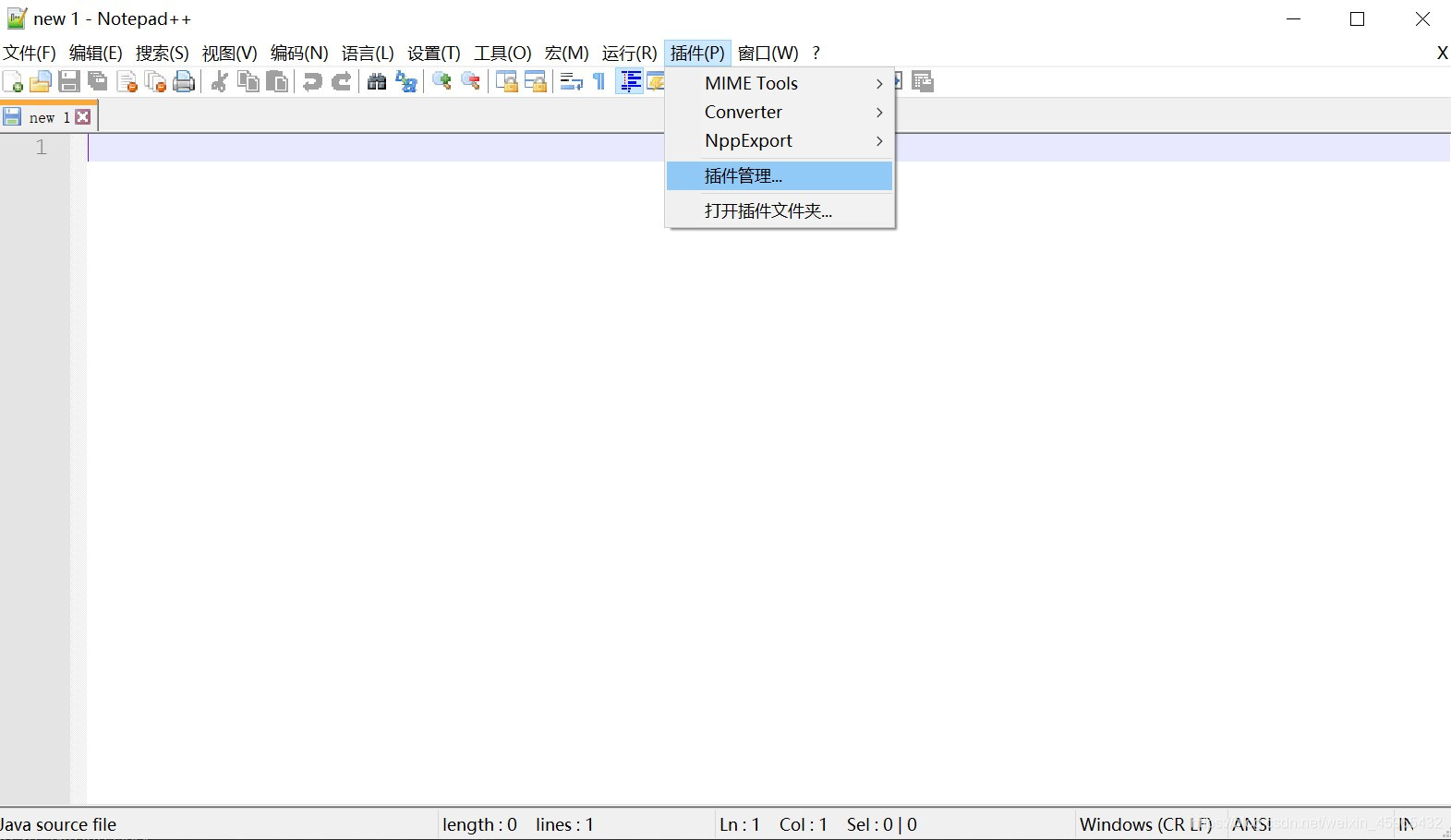Click the Synchronize vertical scrolling icon
The width and height of the screenshot is (1451, 840).
(506, 82)
